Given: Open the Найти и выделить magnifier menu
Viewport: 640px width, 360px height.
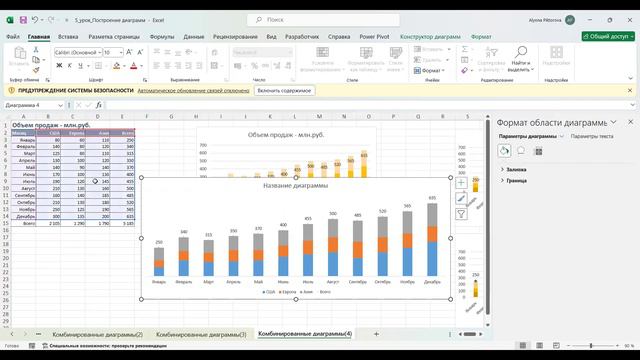Looking at the screenshot, I should coord(520,59).
